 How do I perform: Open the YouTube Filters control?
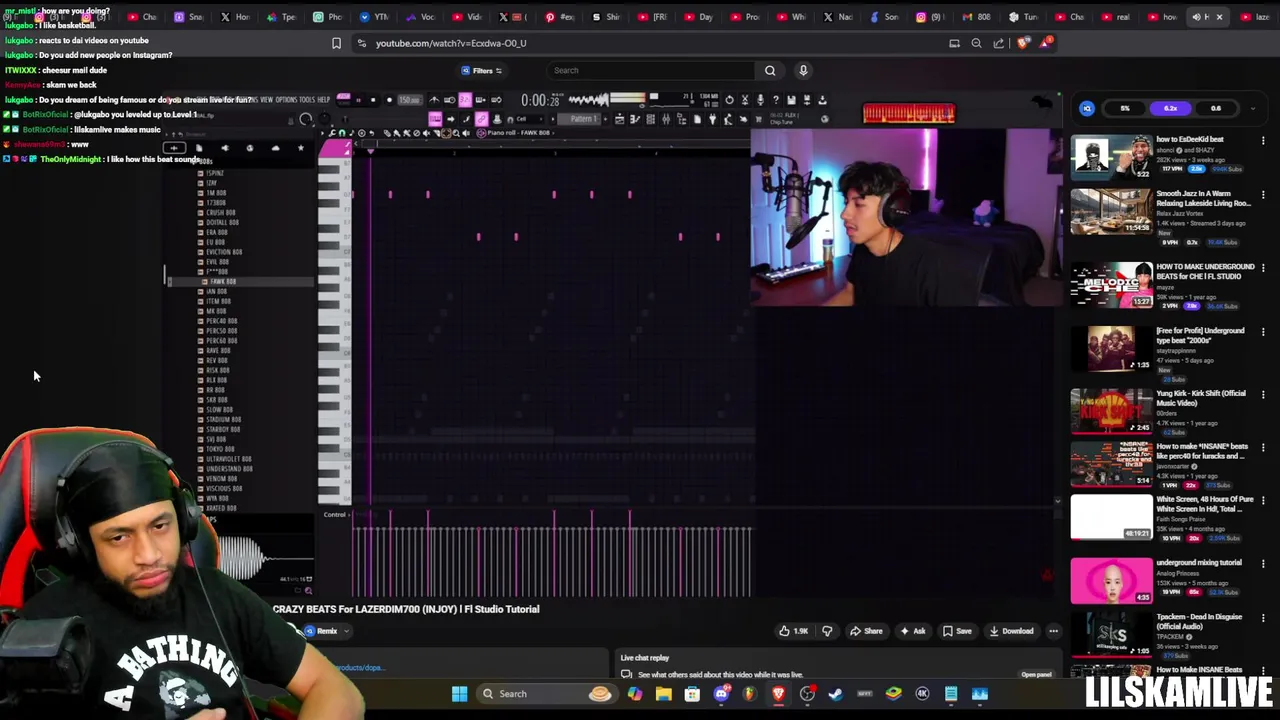482,70
